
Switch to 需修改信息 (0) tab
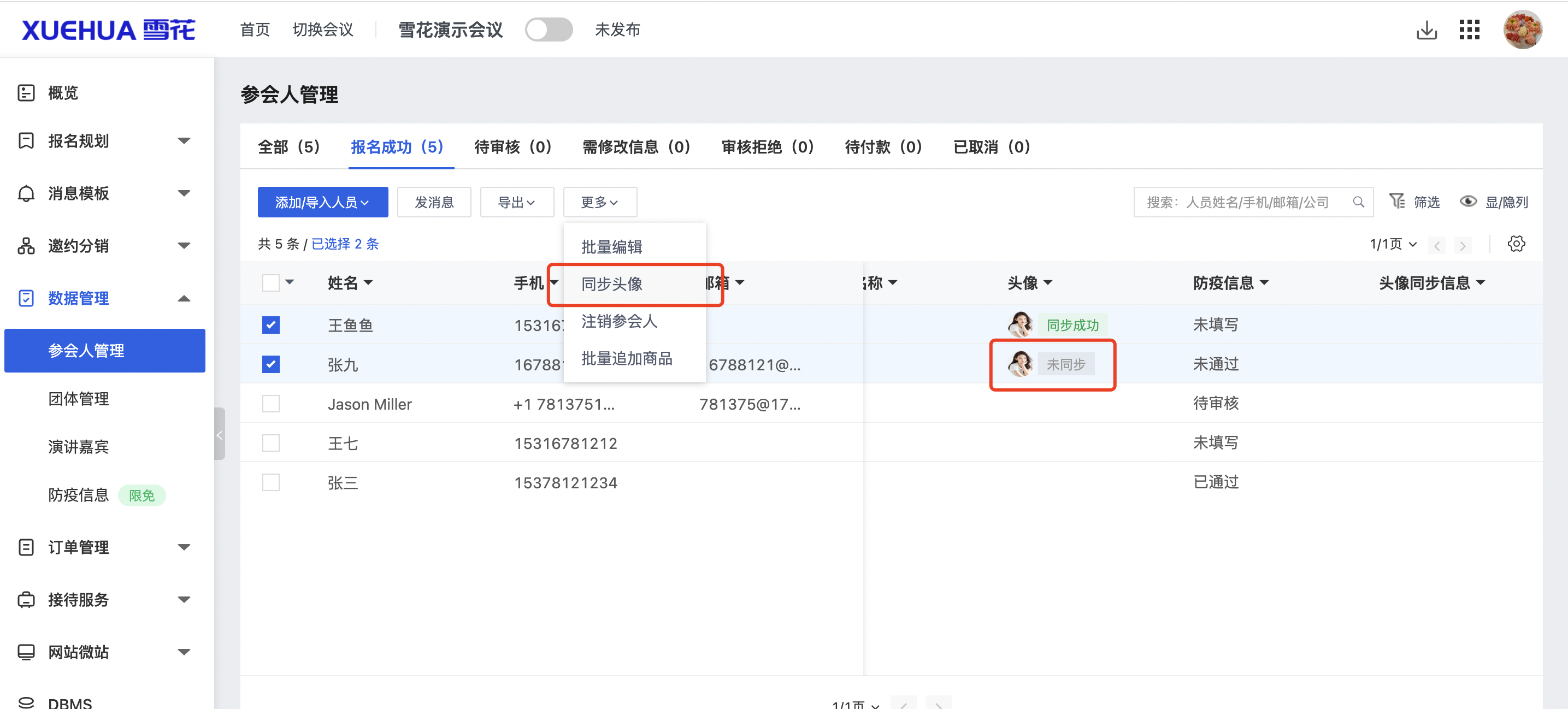[x=636, y=147]
